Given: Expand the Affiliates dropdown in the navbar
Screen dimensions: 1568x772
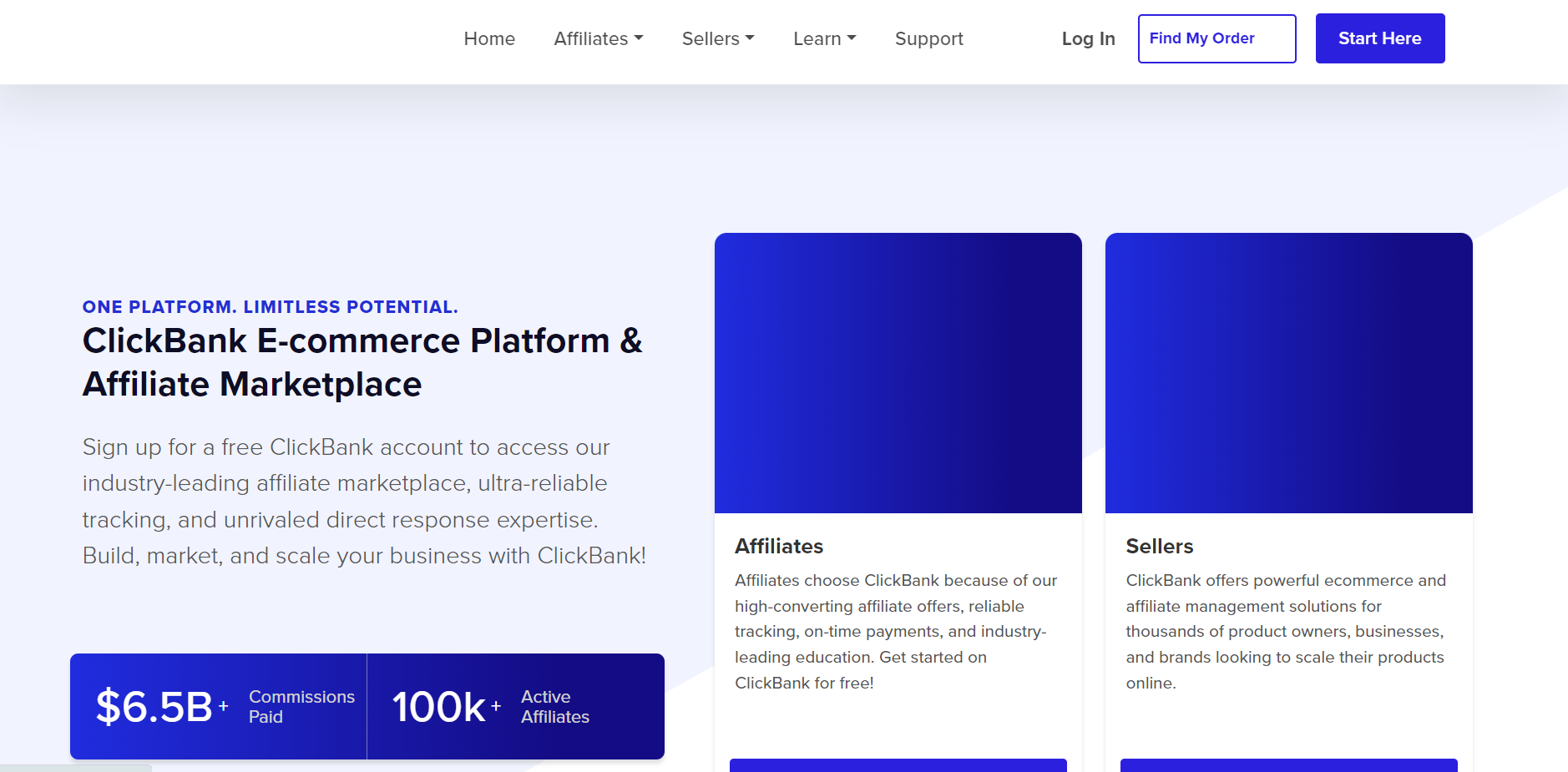Looking at the screenshot, I should pyautogui.click(x=599, y=38).
